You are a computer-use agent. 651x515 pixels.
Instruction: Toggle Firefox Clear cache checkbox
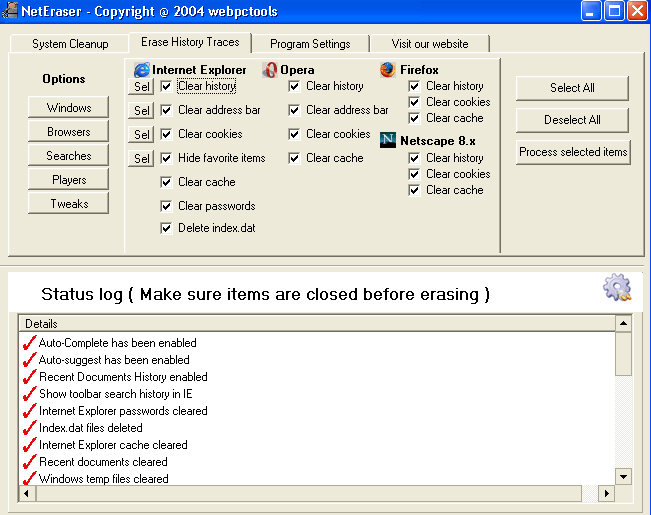tap(414, 118)
